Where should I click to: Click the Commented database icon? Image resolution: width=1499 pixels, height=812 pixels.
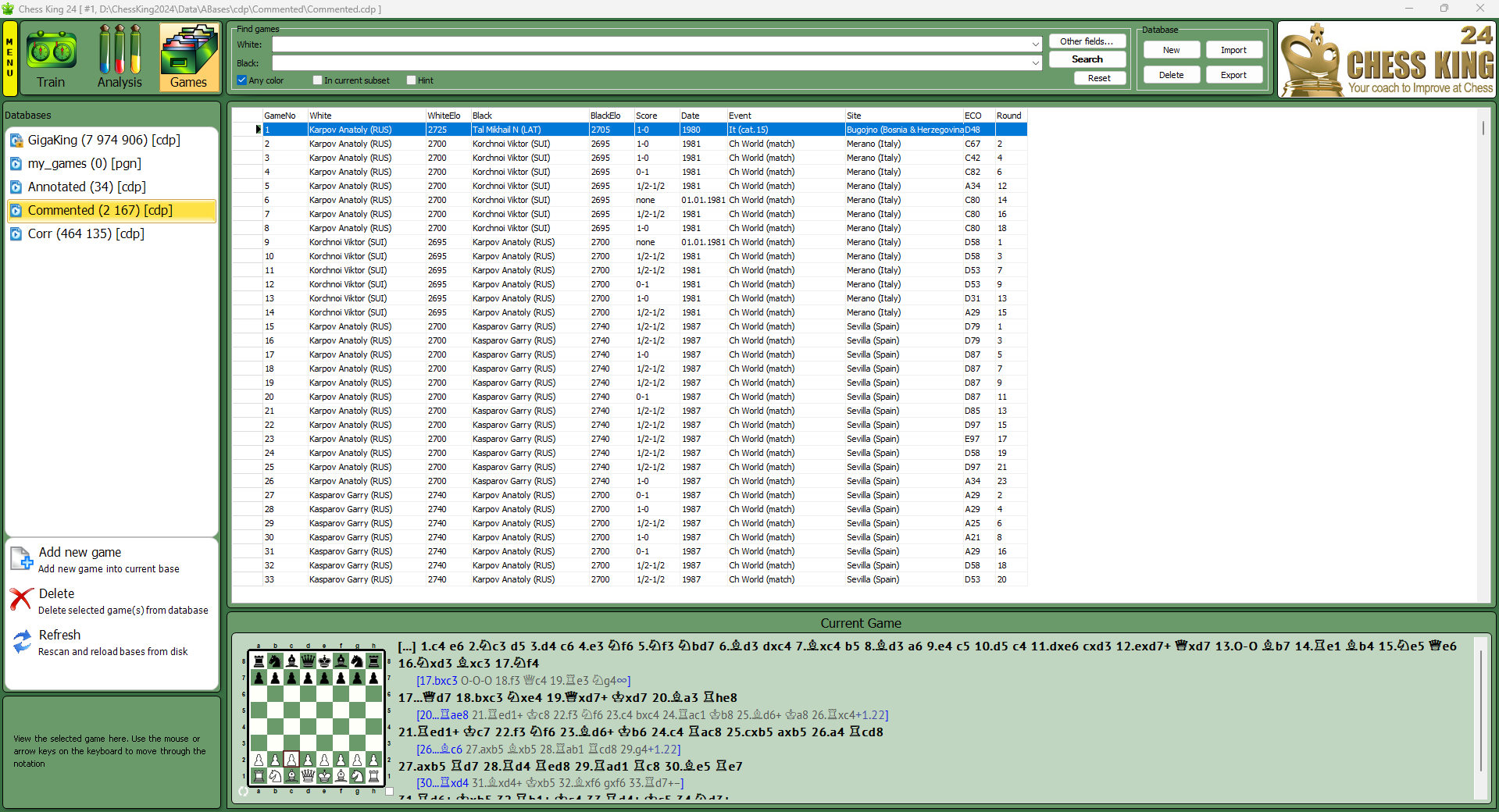pos(16,211)
